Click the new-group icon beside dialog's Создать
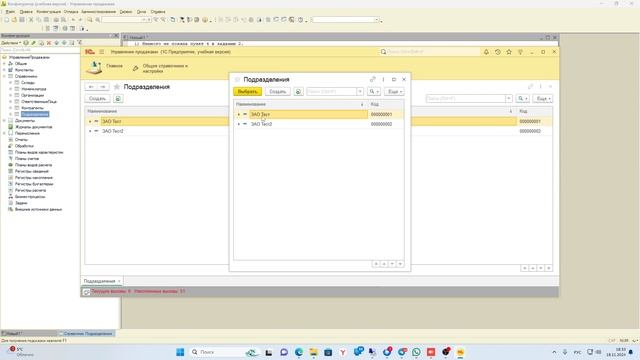 pos(298,91)
